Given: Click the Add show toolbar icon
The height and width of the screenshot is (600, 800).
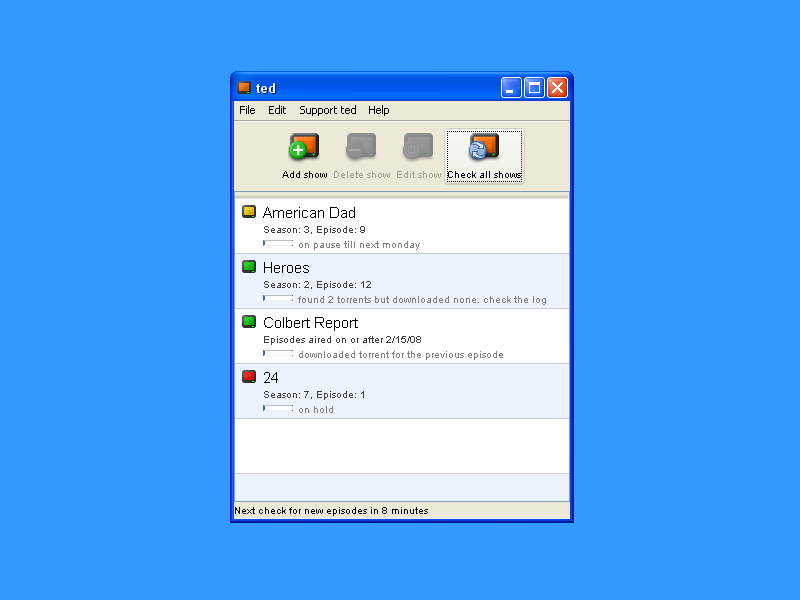Looking at the screenshot, I should 304,146.
